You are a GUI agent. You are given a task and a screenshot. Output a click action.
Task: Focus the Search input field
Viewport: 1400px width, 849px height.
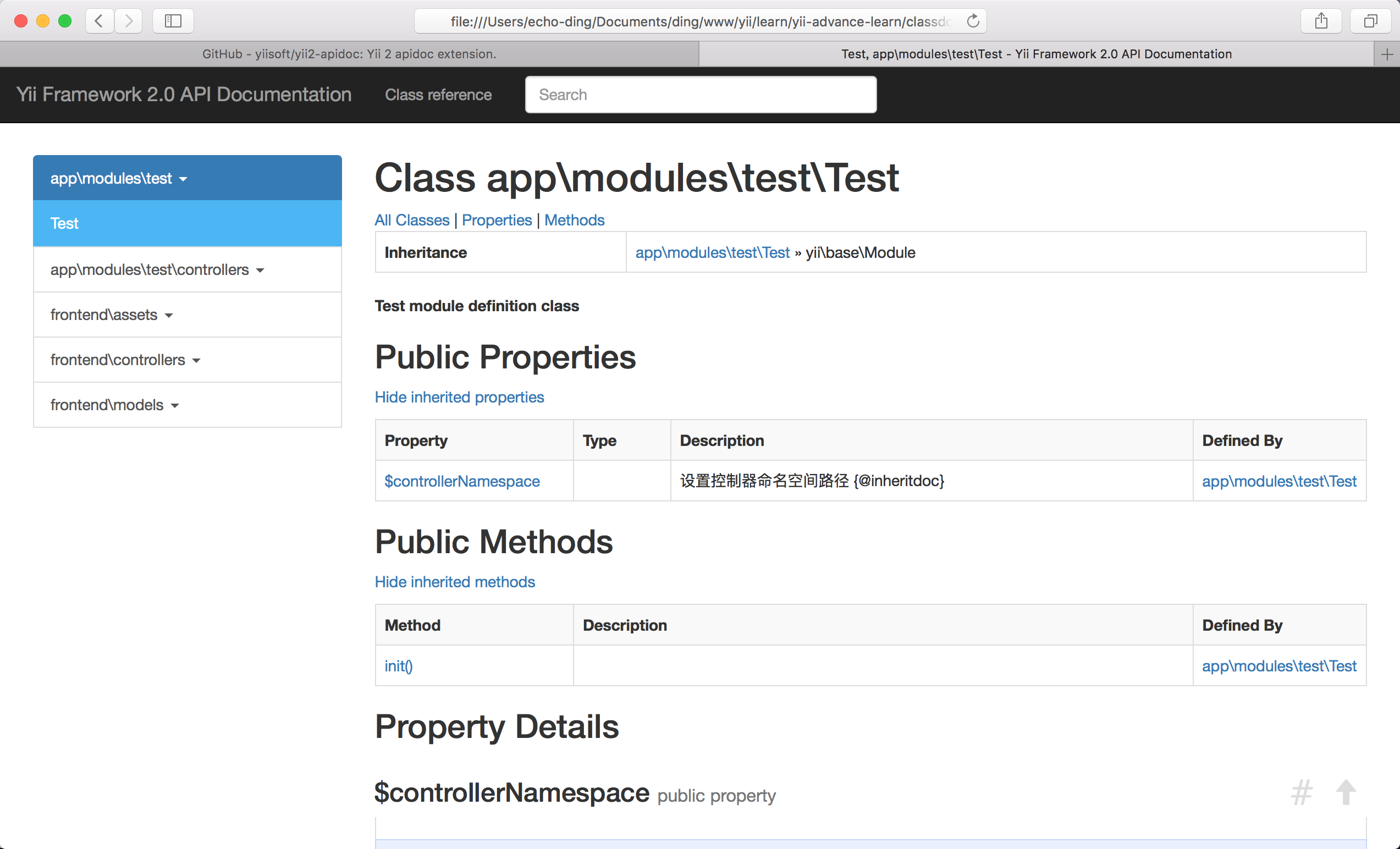701,95
